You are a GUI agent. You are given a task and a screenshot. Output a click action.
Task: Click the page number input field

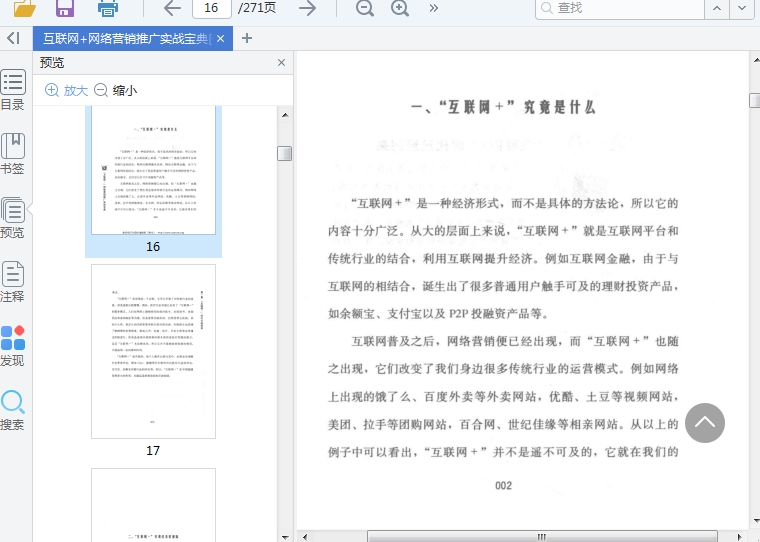click(211, 9)
